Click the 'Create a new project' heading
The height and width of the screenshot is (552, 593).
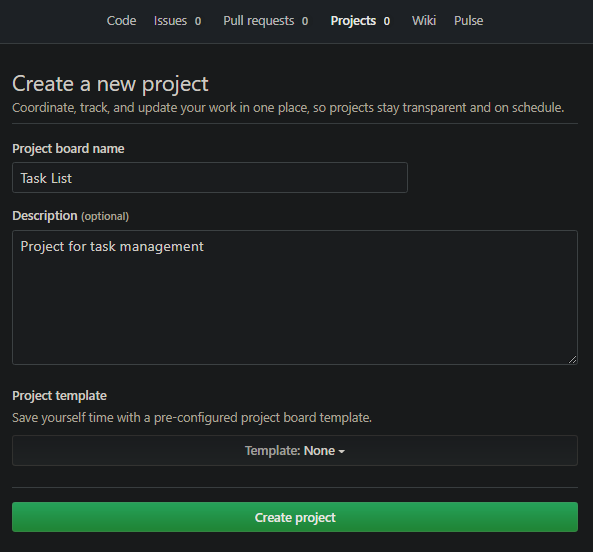(110, 84)
